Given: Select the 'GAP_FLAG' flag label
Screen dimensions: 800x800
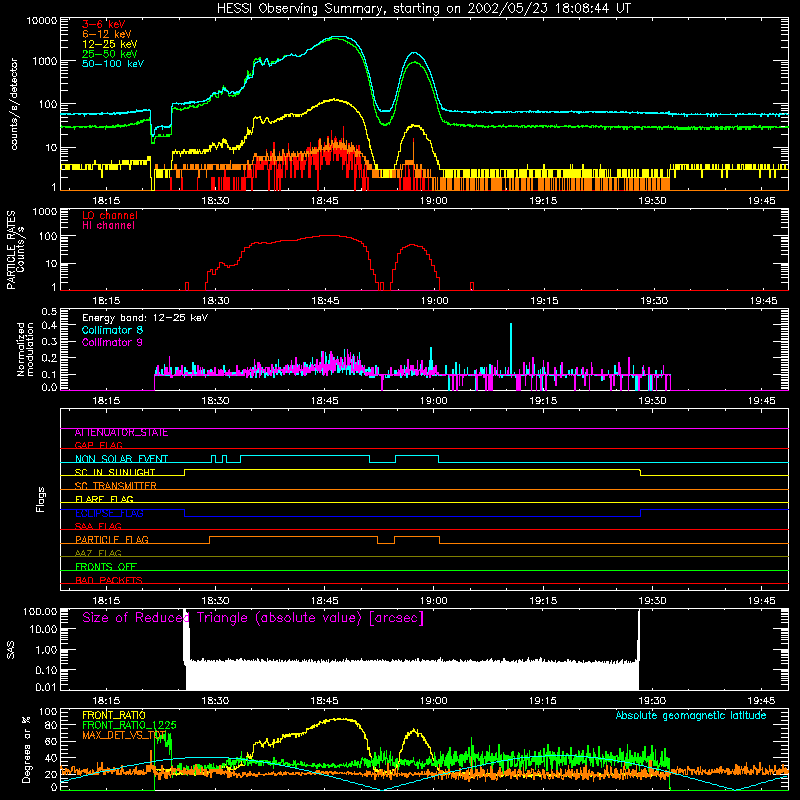Looking at the screenshot, I should coord(98,446).
